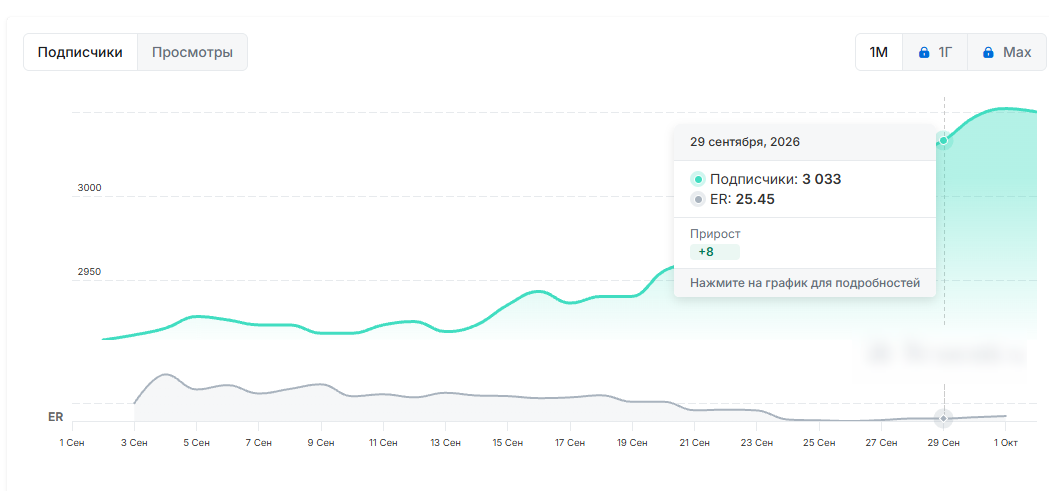Click the '3 Сен' date label
The width and height of the screenshot is (1049, 491).
point(134,443)
